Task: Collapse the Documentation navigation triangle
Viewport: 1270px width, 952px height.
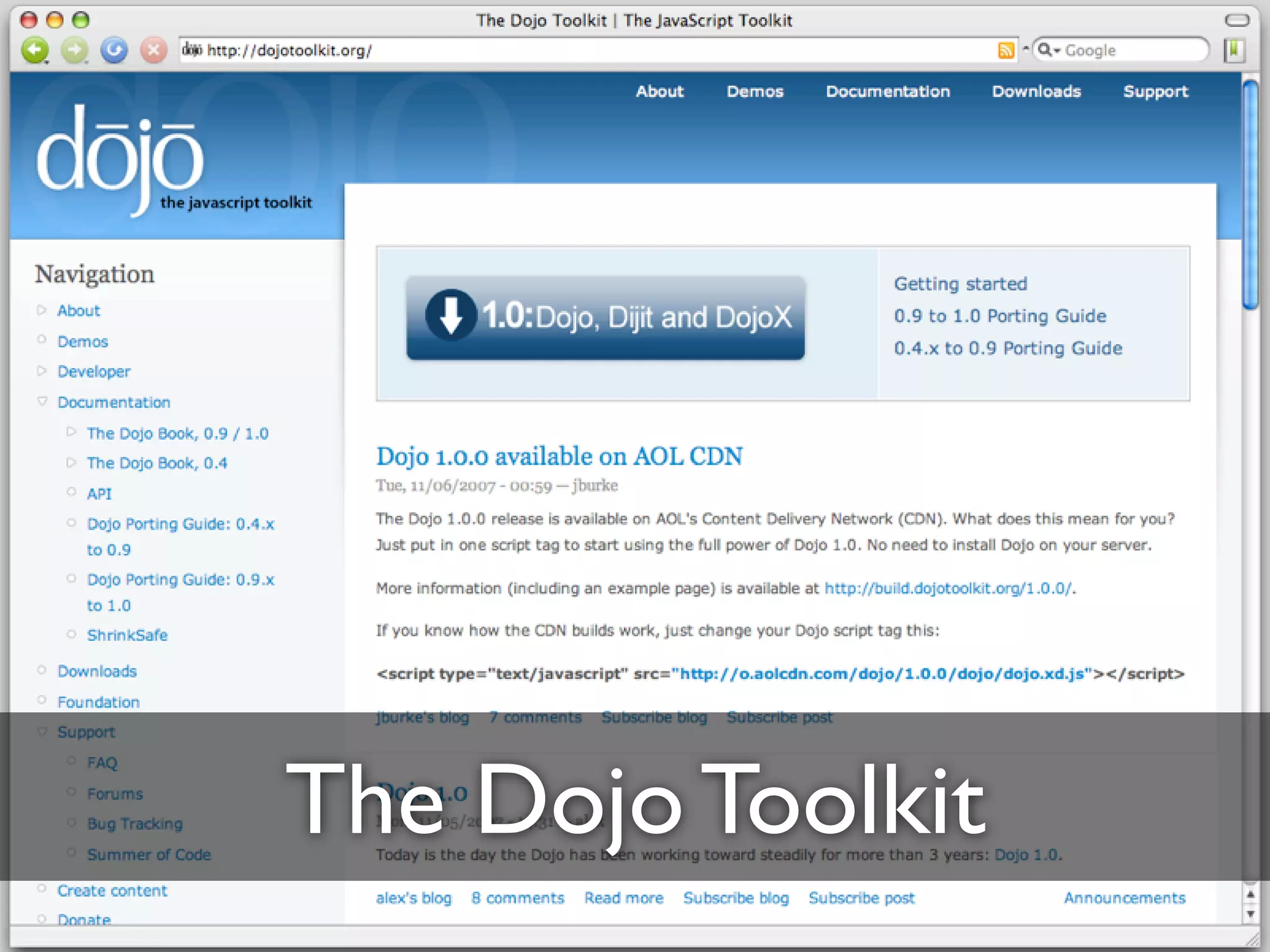Action: pos(42,401)
